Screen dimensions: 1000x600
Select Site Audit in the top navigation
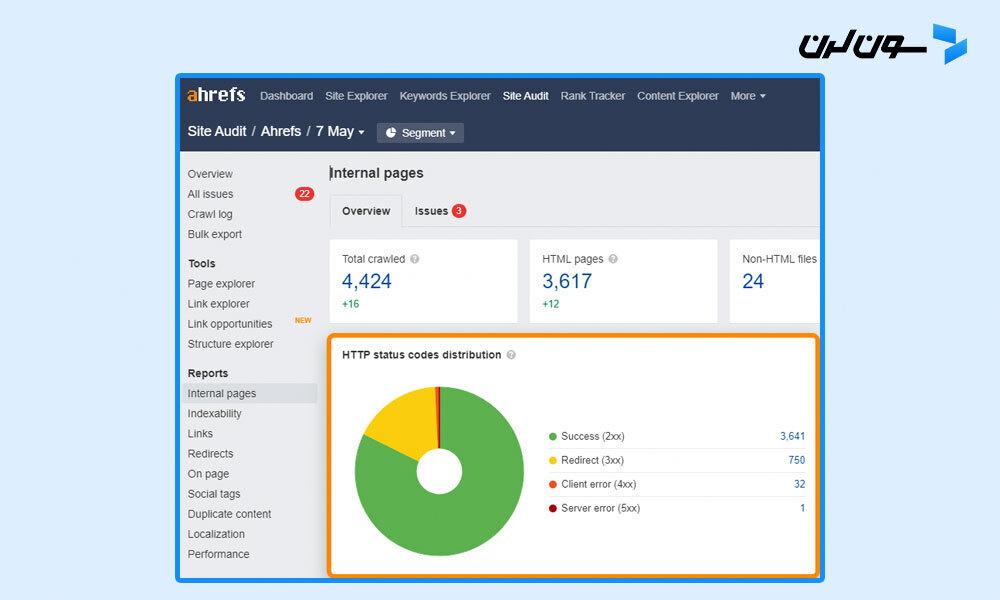(x=526, y=96)
